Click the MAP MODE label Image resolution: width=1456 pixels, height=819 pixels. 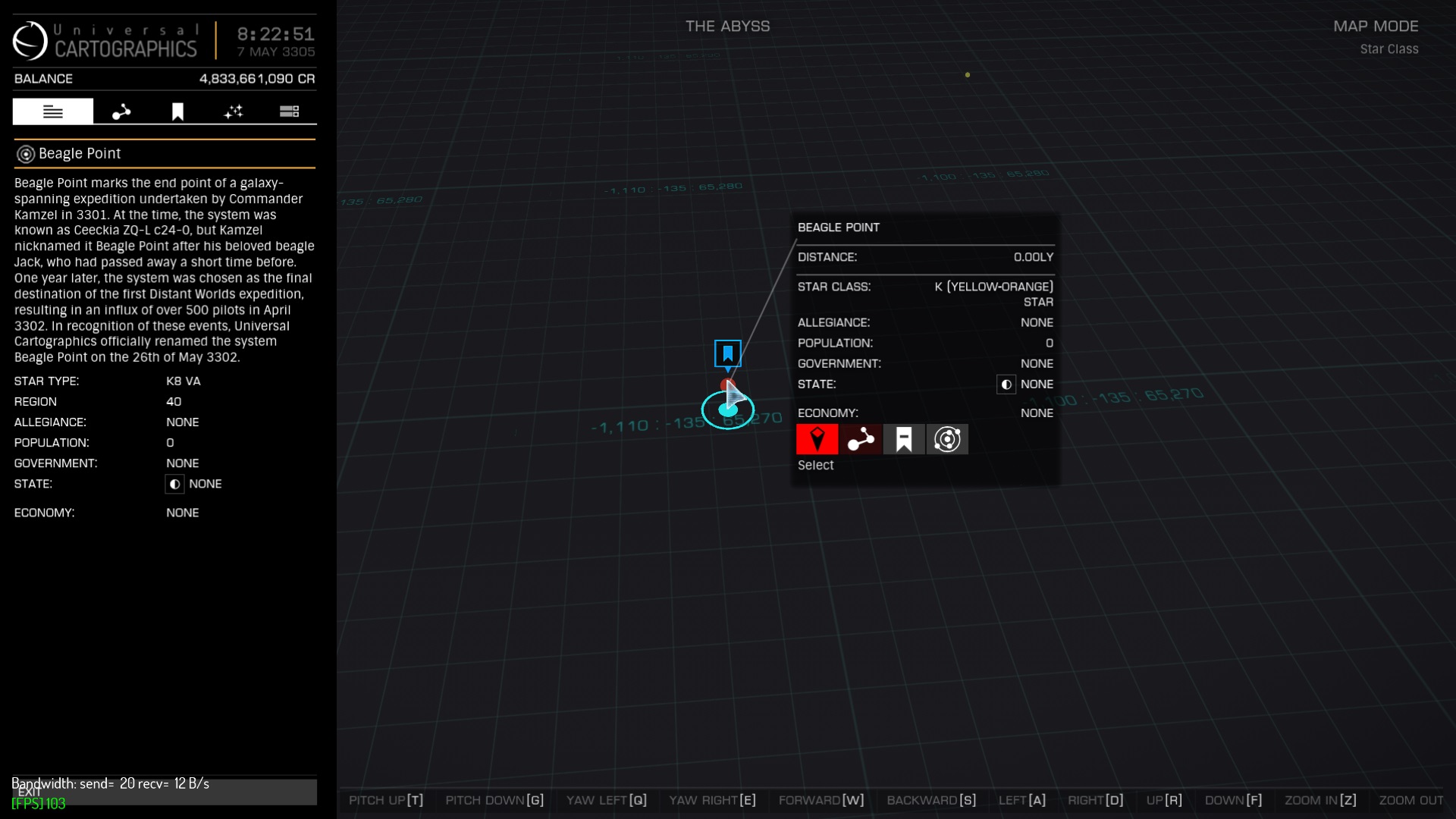pyautogui.click(x=1376, y=27)
